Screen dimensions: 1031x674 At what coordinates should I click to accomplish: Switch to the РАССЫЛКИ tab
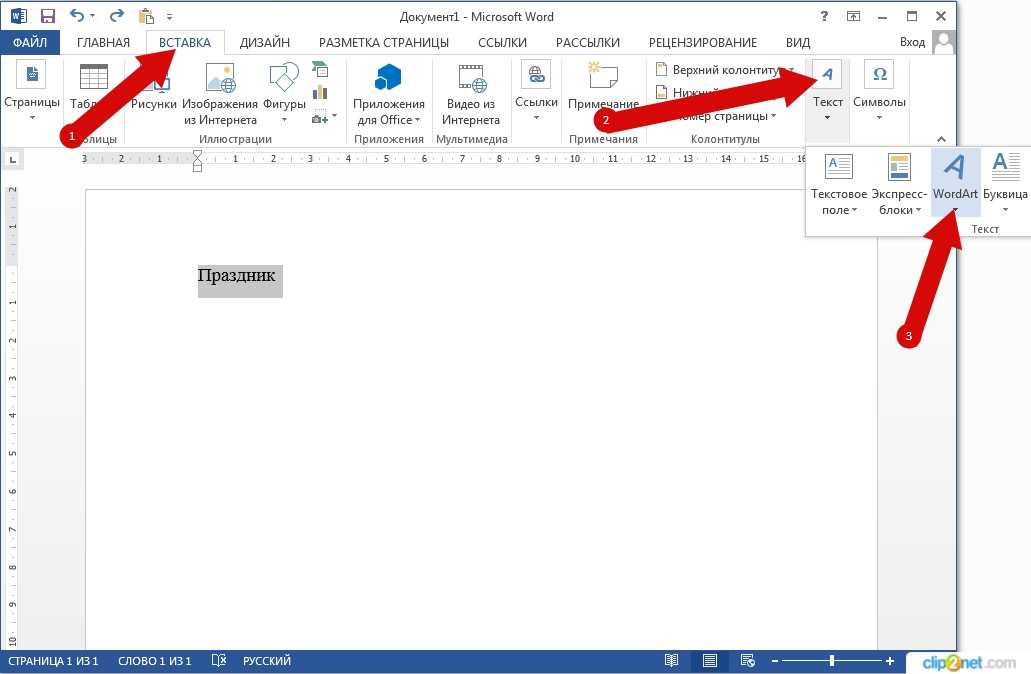coord(588,43)
